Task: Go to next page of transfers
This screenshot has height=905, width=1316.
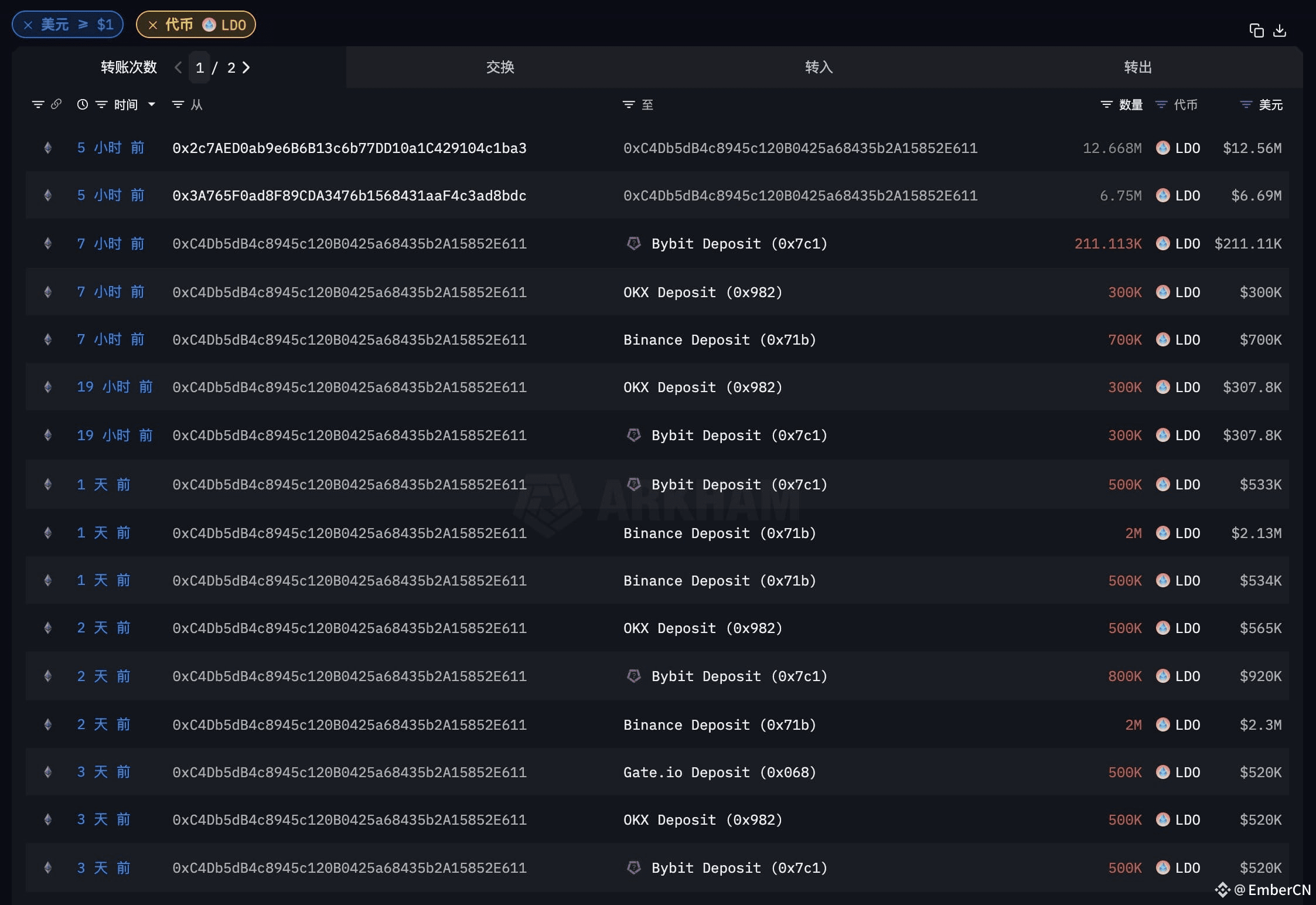Action: pos(246,67)
